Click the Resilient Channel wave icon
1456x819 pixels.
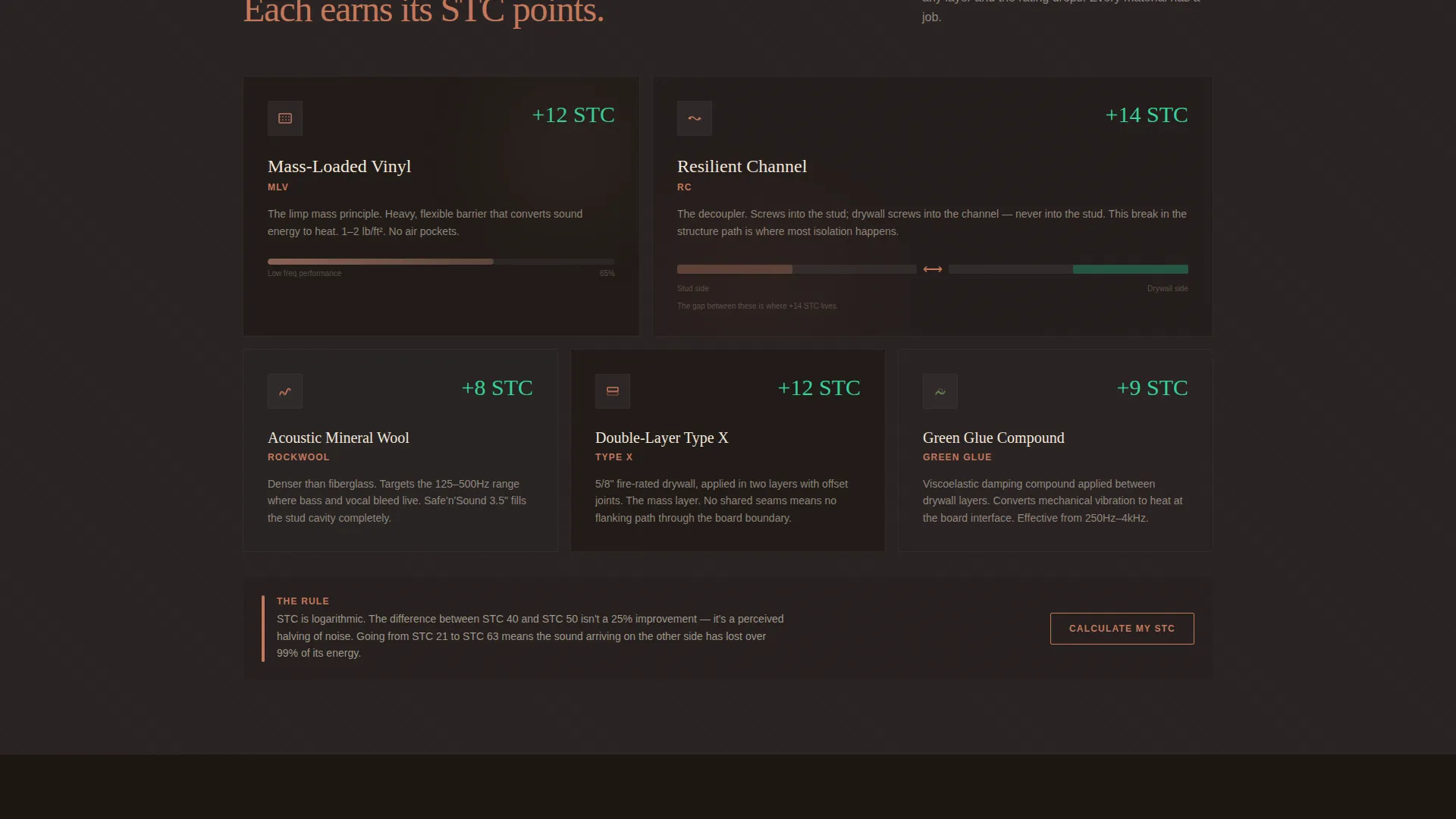click(695, 118)
